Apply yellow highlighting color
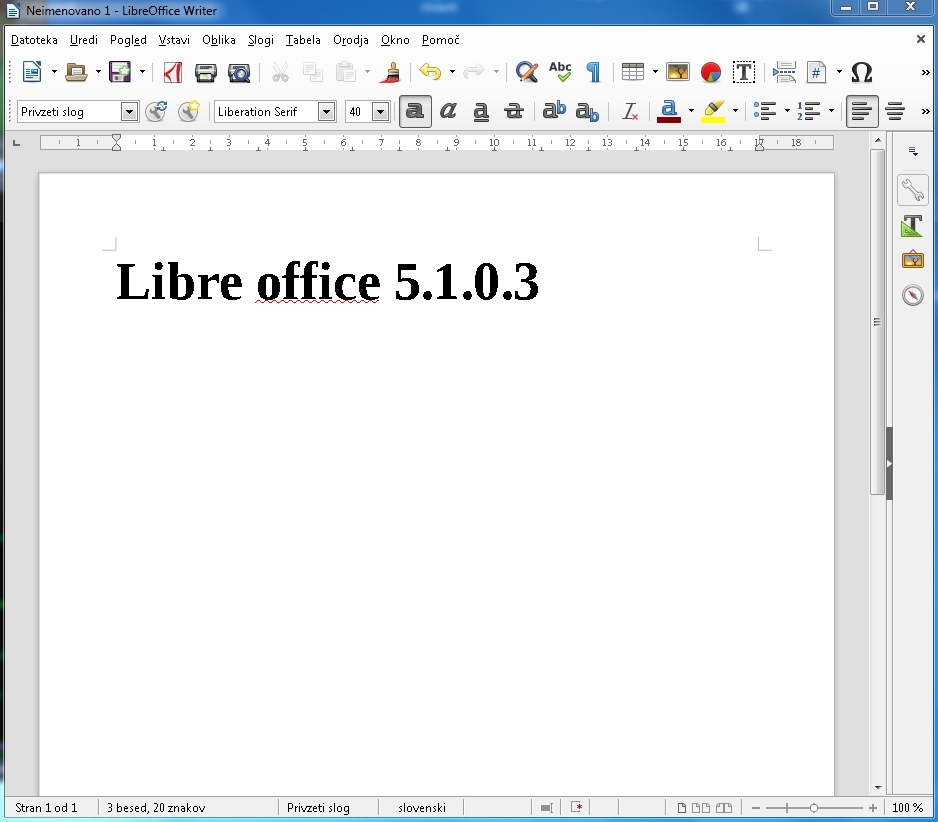 pyautogui.click(x=713, y=111)
